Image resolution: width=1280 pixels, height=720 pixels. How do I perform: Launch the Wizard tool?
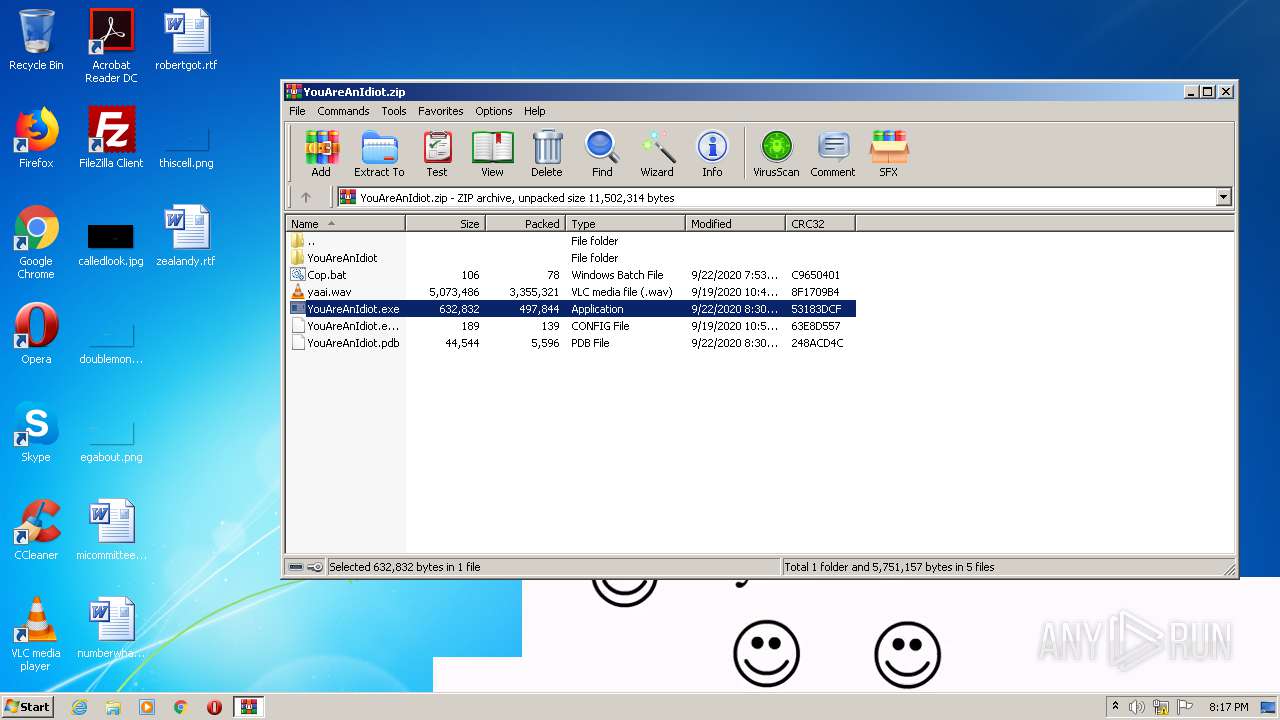tap(657, 154)
